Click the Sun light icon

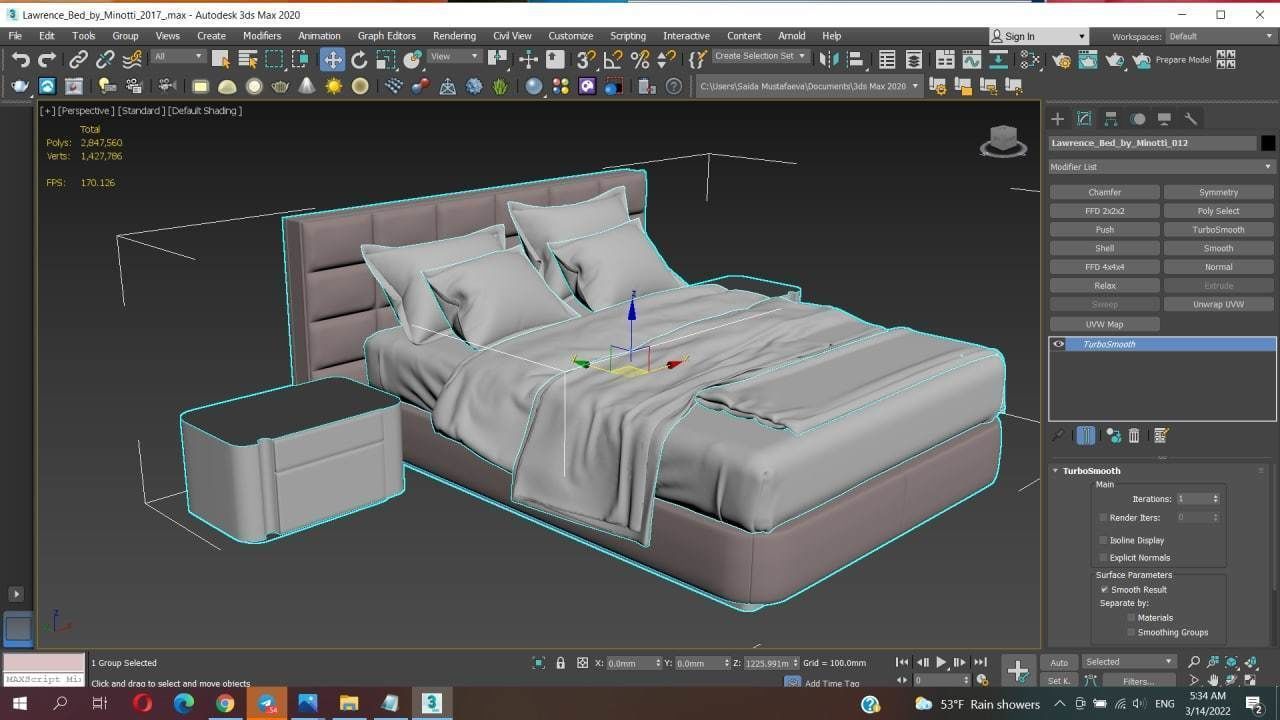pyautogui.click(x=333, y=86)
